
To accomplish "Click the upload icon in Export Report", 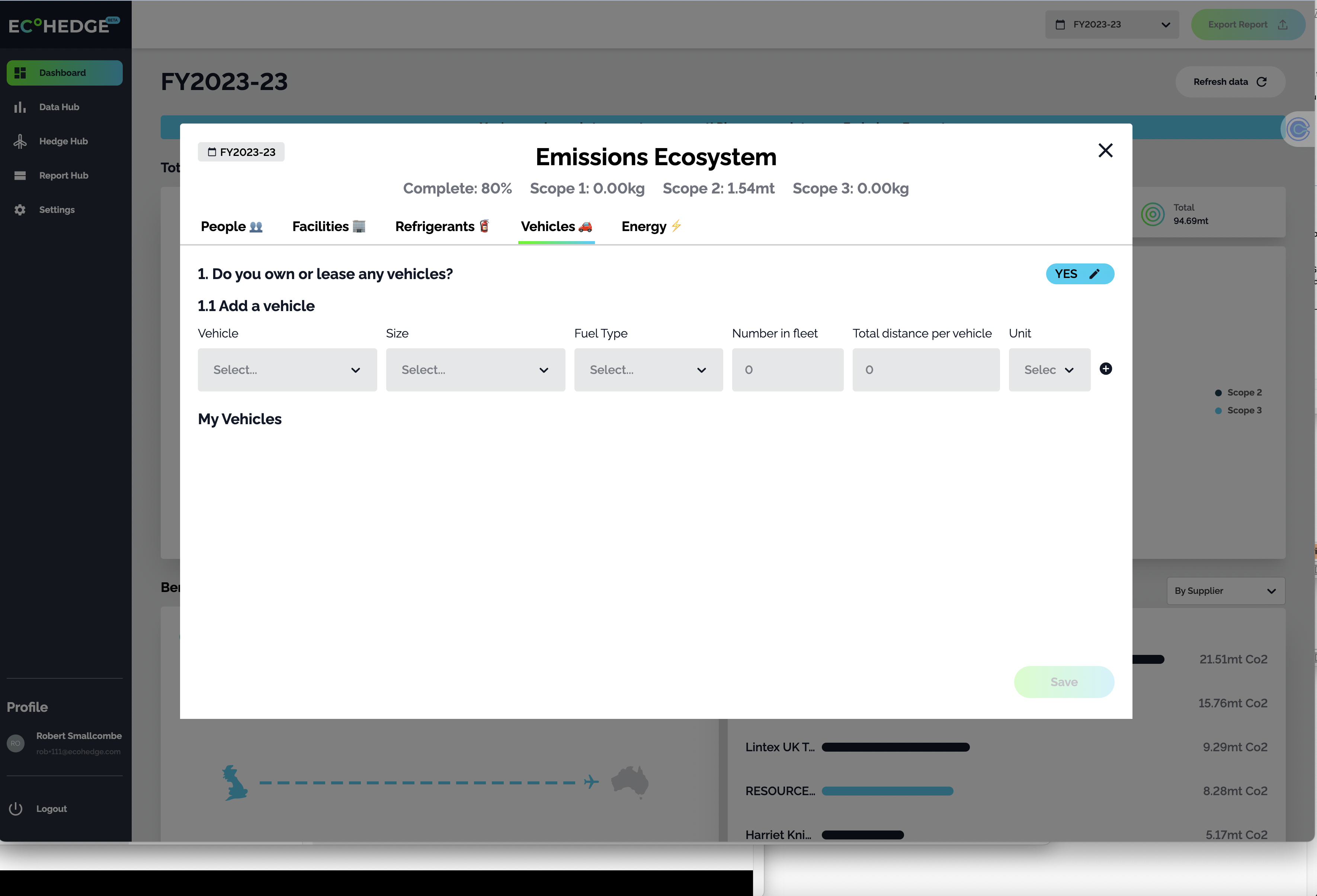I will pyautogui.click(x=1283, y=24).
